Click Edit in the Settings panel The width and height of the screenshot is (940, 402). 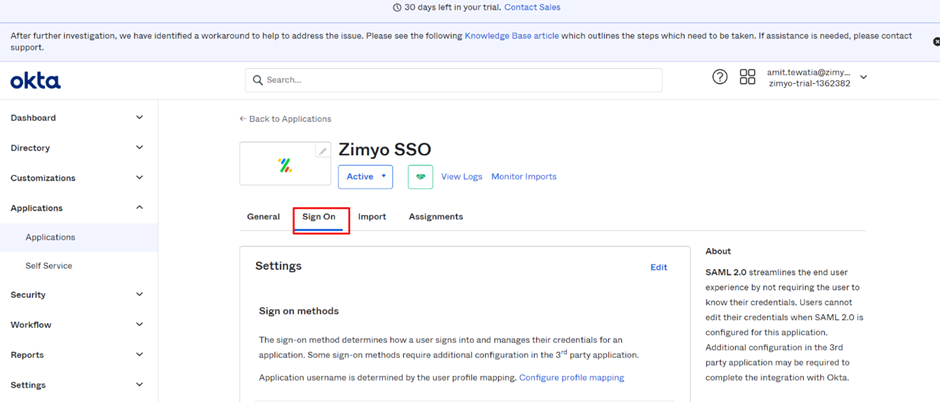659,268
